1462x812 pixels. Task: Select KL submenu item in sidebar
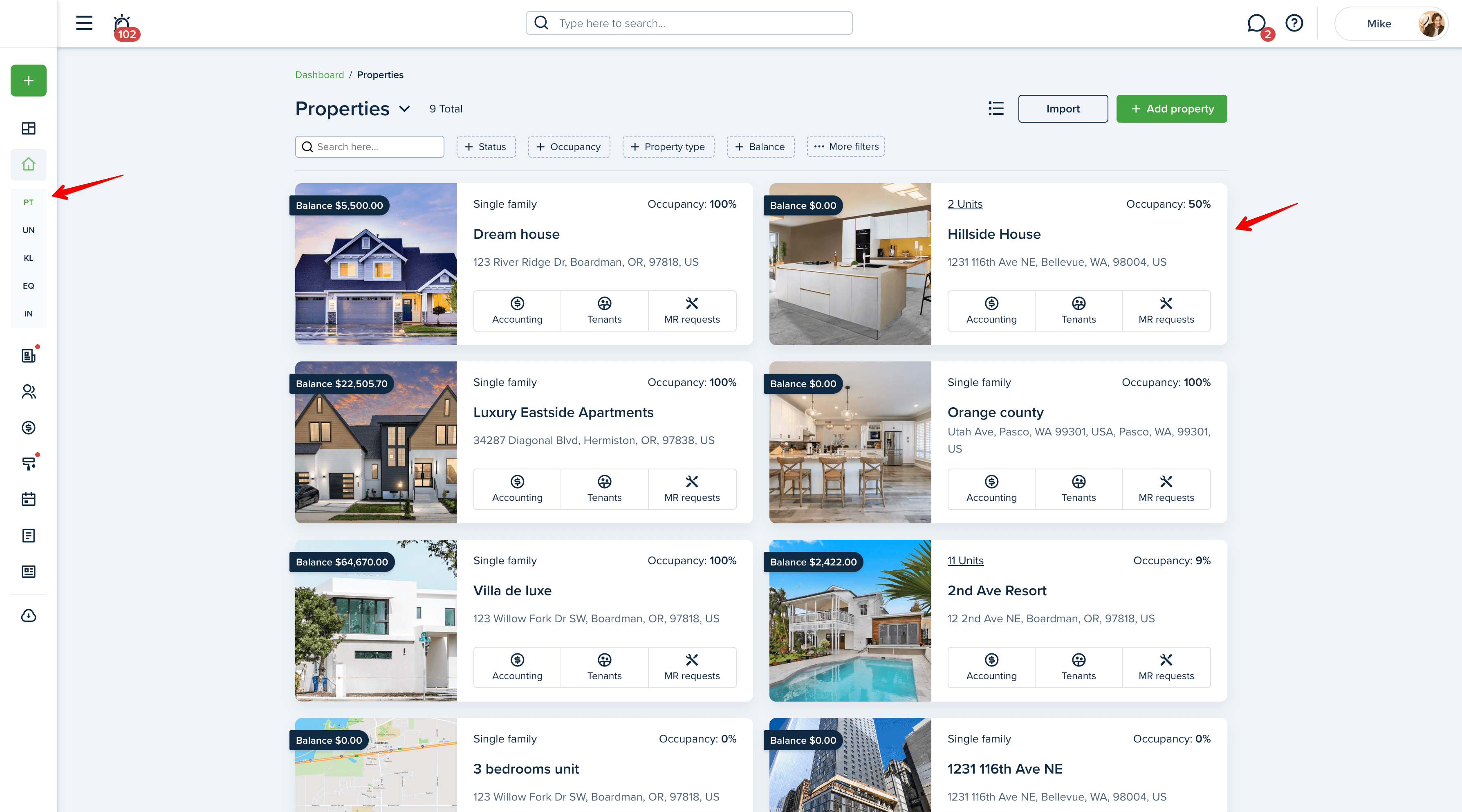pyautogui.click(x=28, y=258)
